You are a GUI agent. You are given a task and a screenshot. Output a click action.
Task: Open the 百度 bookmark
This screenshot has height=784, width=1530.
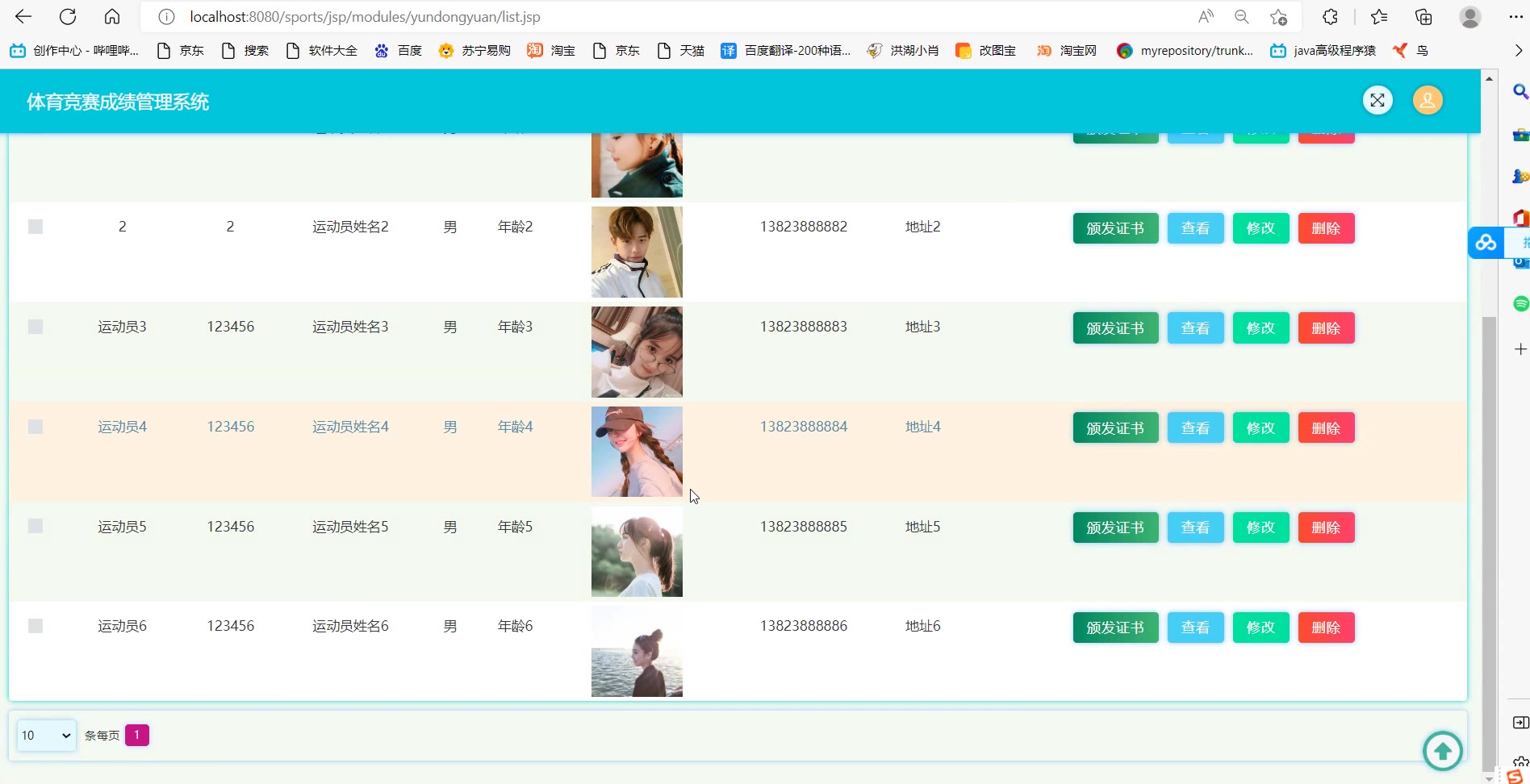click(x=399, y=51)
